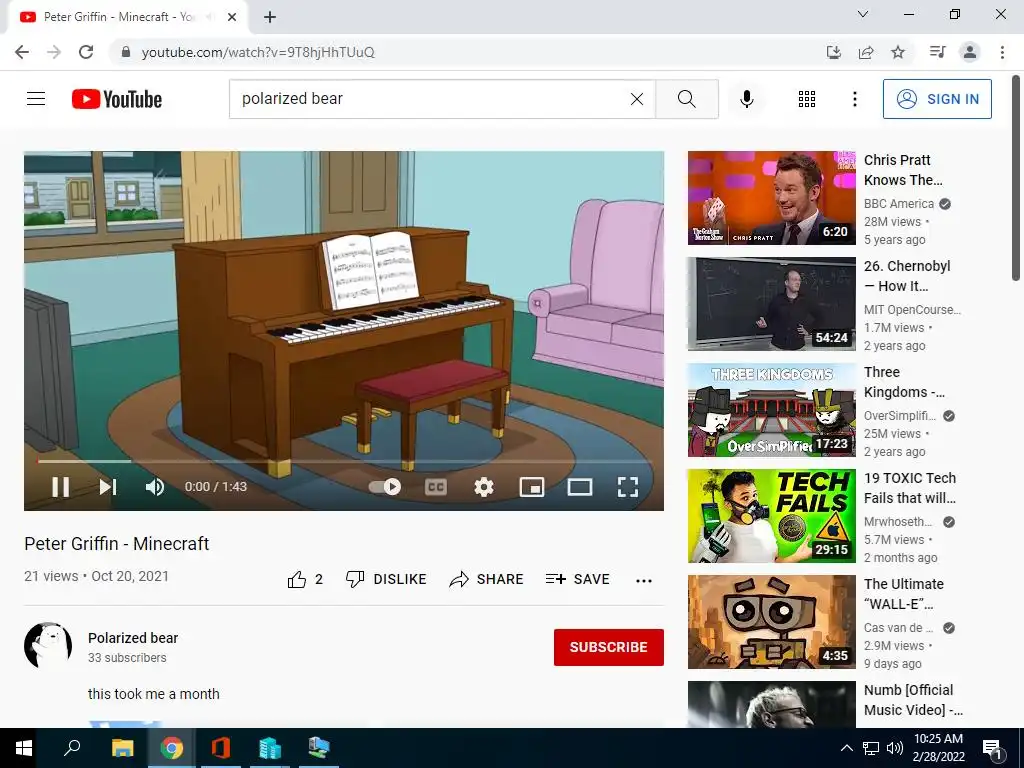Open Chrome three-dot menu
Viewport: 1024px width, 768px height.
[x=1002, y=52]
